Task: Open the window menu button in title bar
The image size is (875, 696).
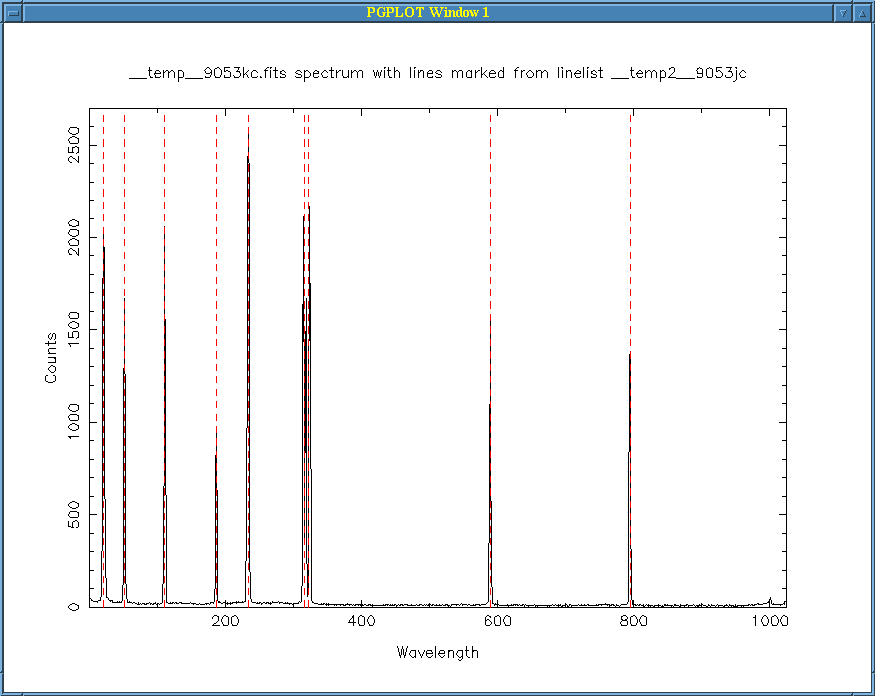Action: pos(13,13)
